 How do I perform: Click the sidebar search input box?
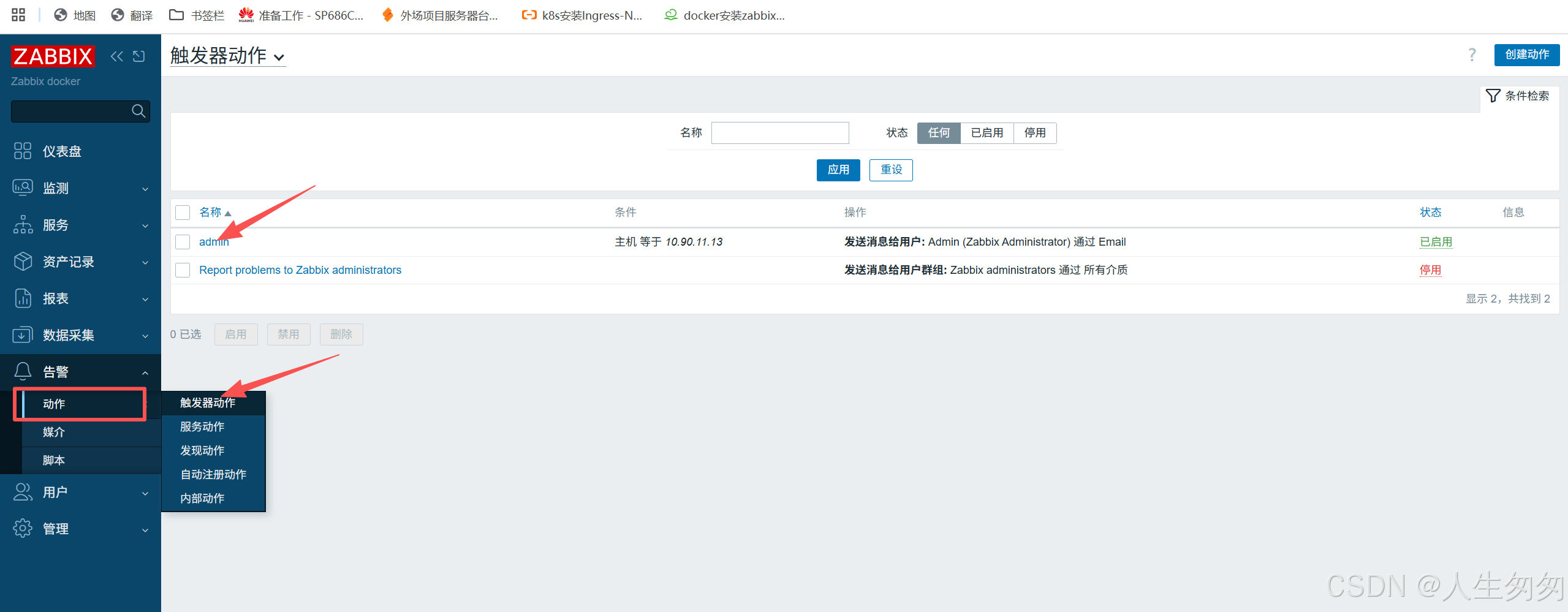(x=80, y=111)
